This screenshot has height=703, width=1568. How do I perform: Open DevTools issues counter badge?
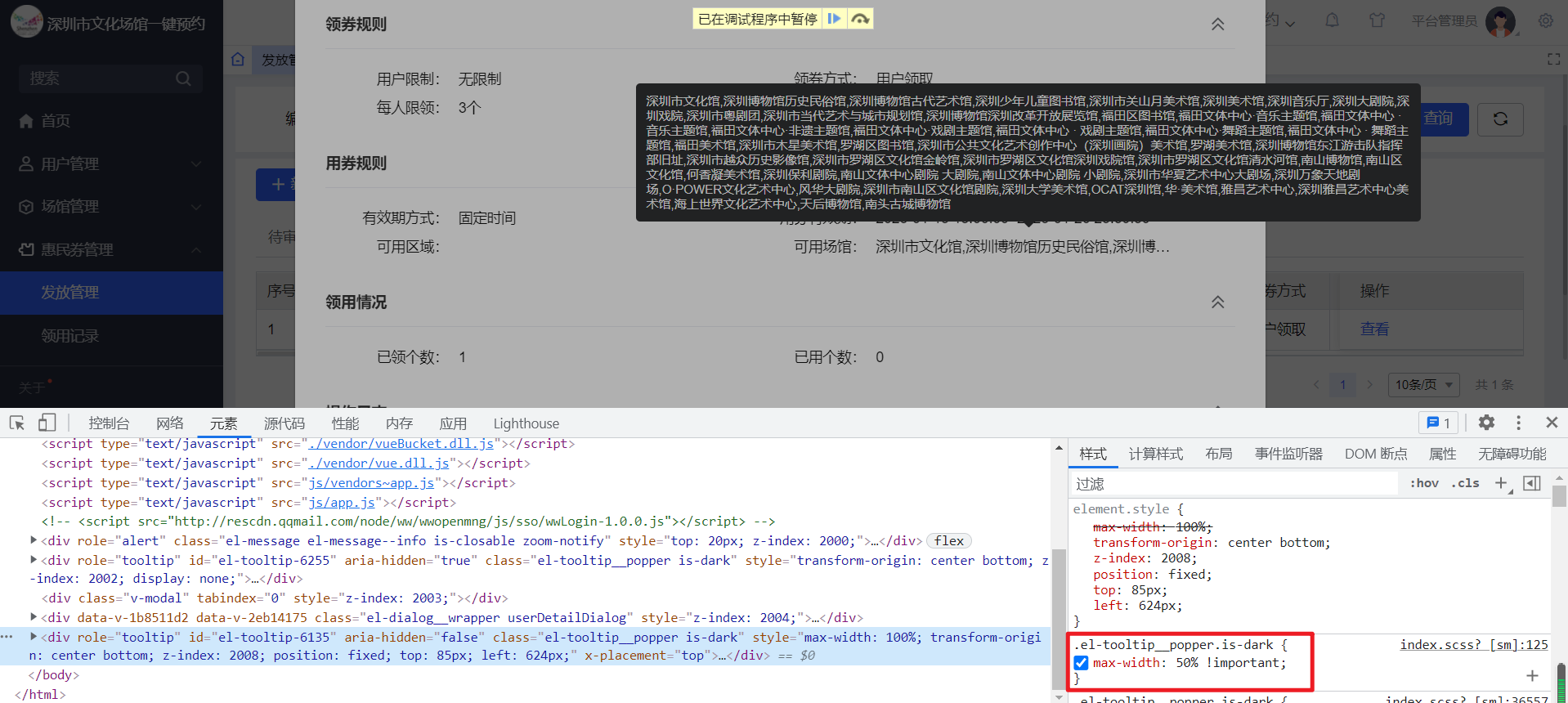point(1439,423)
